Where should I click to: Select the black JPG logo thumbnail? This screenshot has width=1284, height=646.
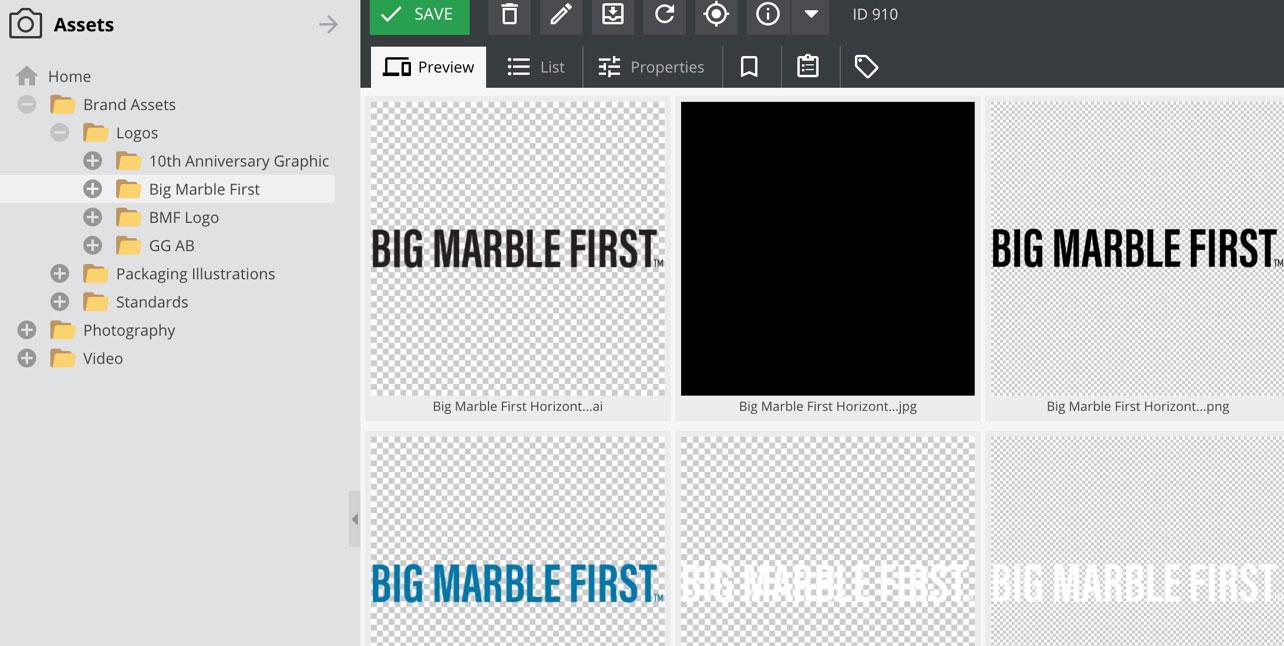tap(827, 248)
